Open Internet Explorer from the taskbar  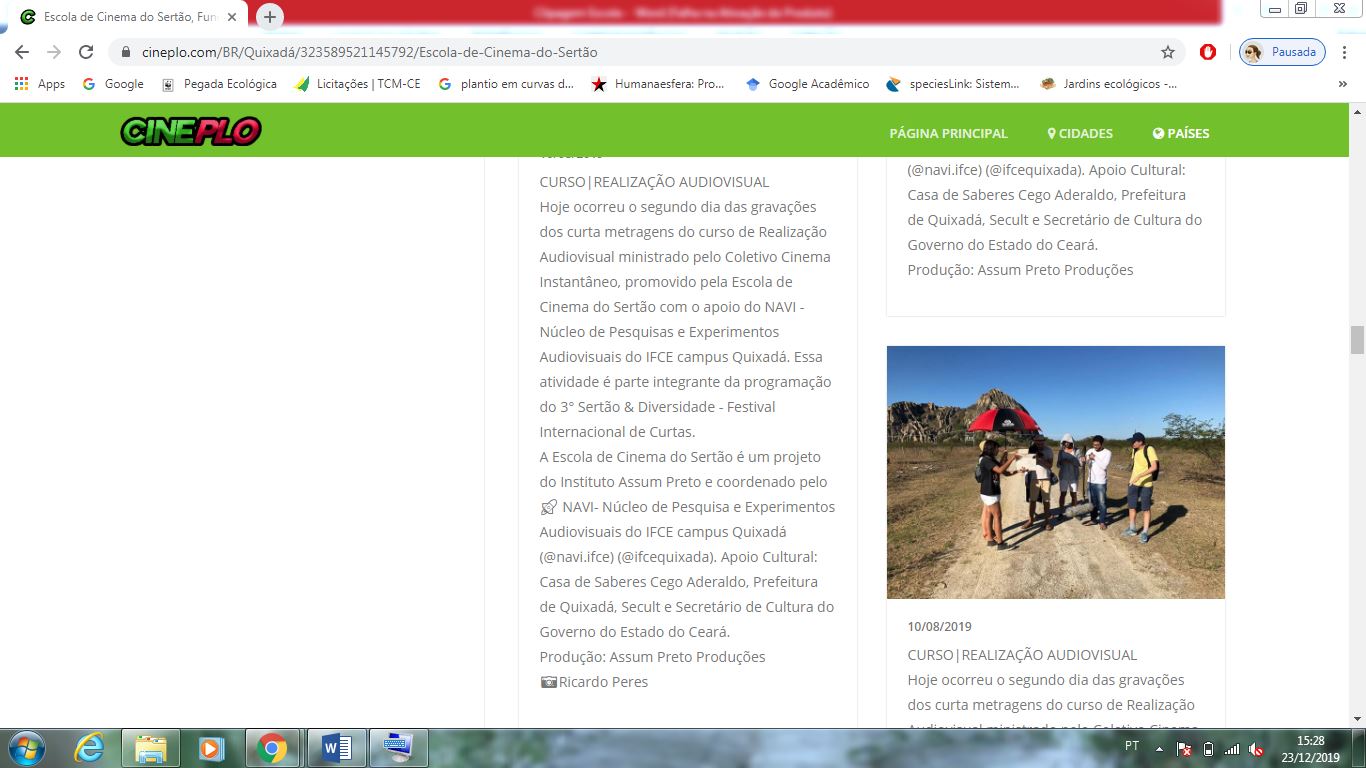point(90,748)
